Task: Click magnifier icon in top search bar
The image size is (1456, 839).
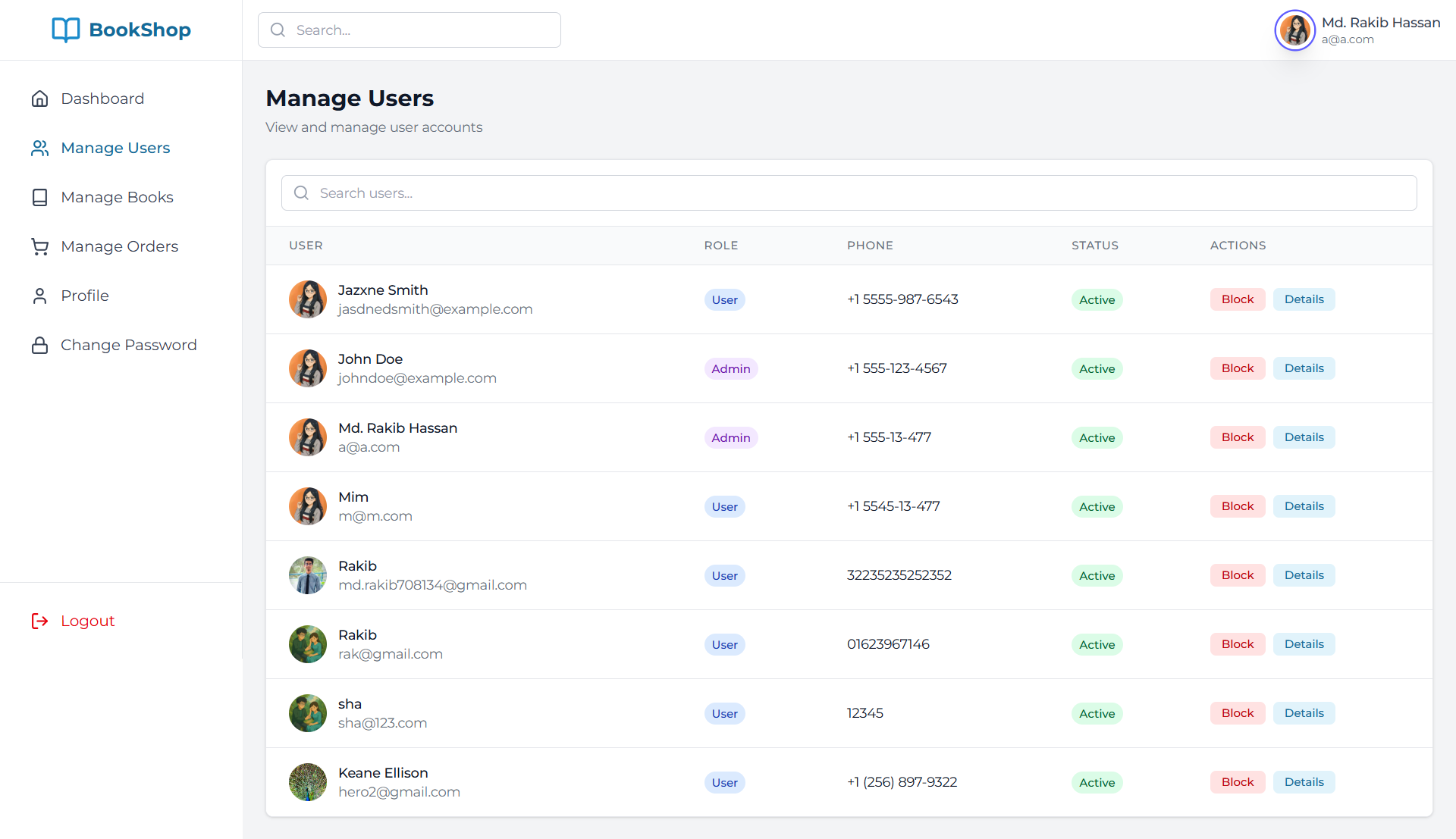Action: tap(278, 30)
